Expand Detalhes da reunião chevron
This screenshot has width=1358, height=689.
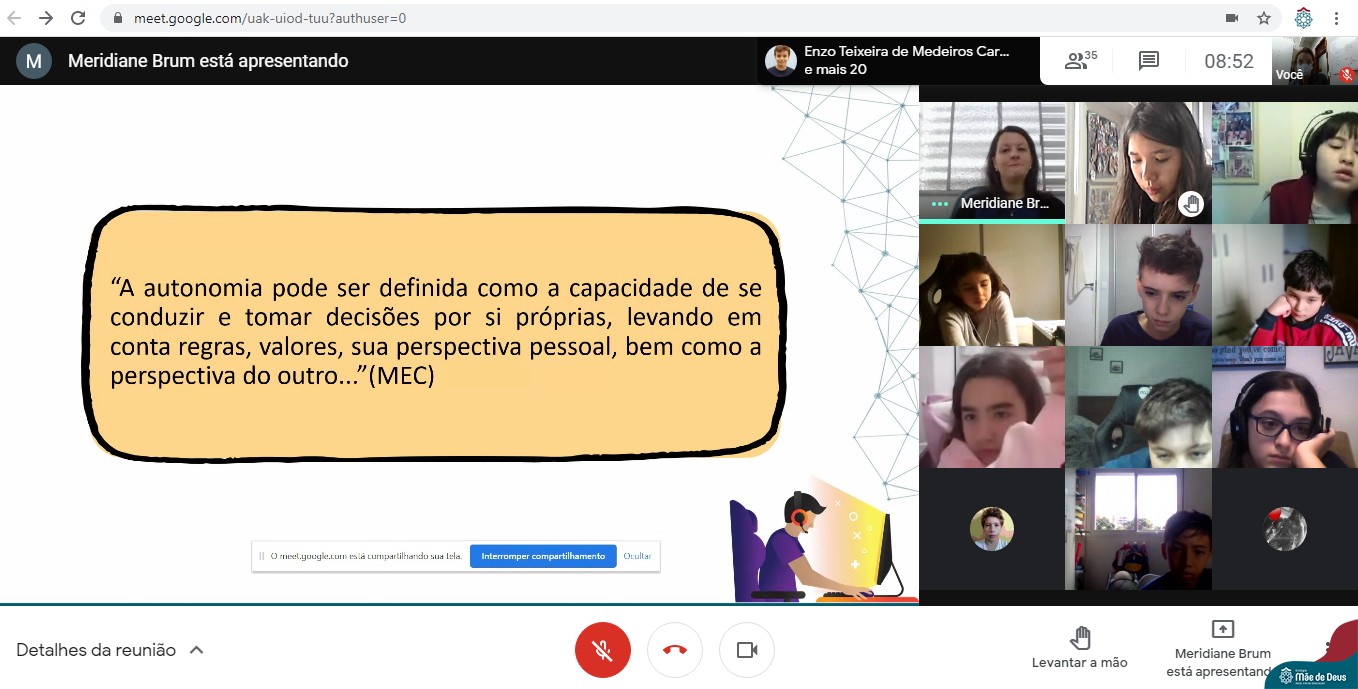point(197,650)
